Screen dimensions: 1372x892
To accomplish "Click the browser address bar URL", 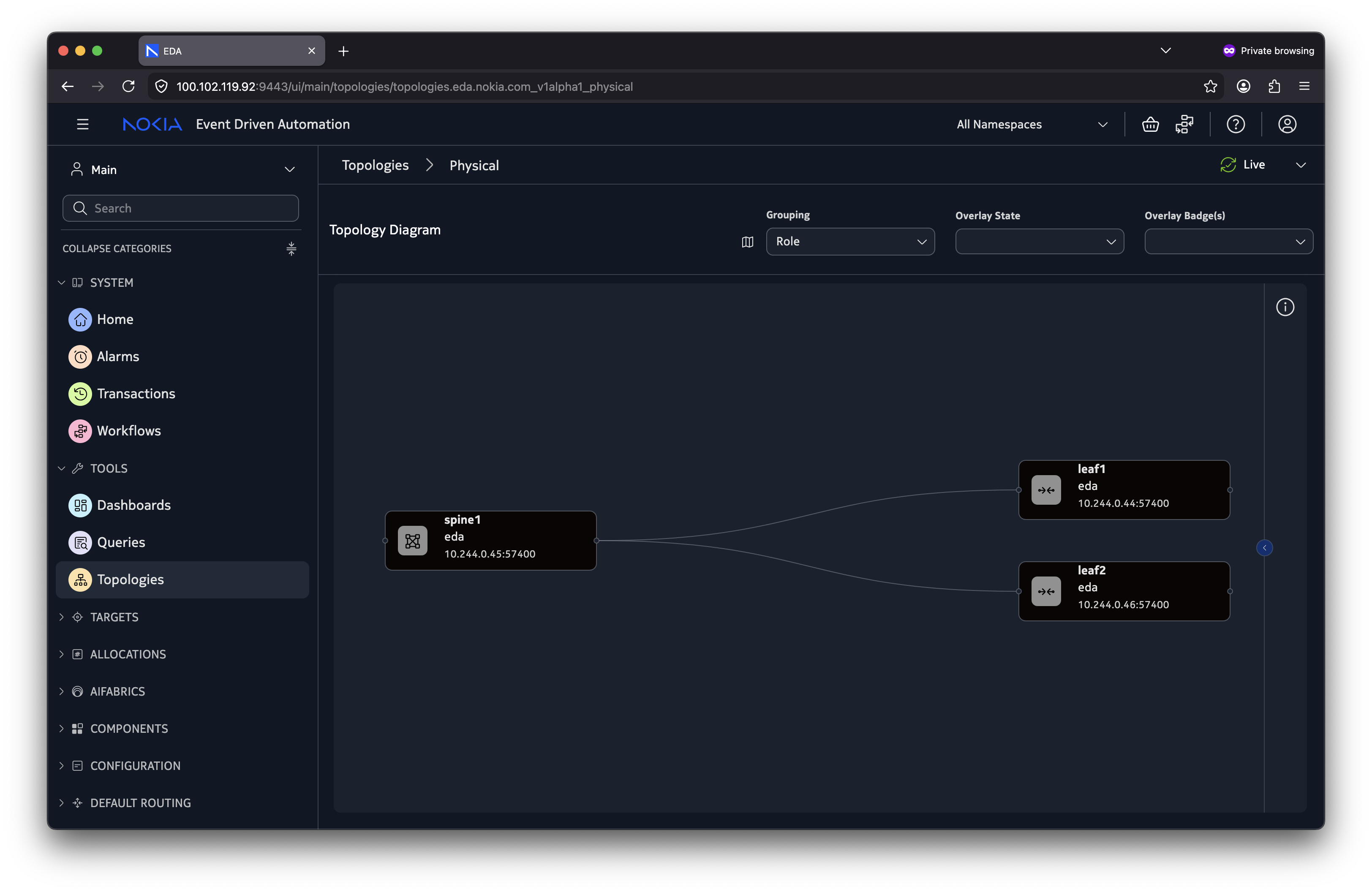I will (x=405, y=87).
